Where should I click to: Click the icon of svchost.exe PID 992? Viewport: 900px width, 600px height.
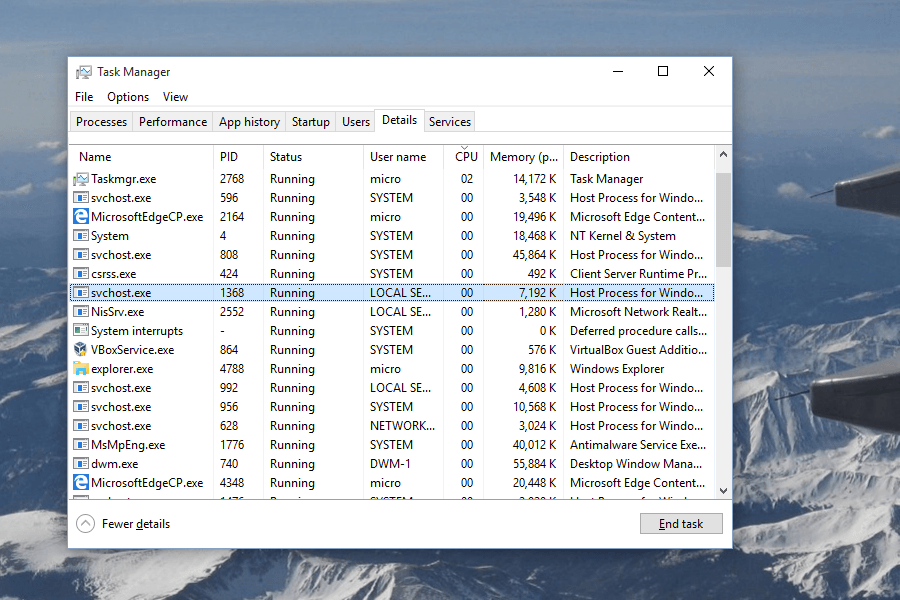[x=81, y=388]
